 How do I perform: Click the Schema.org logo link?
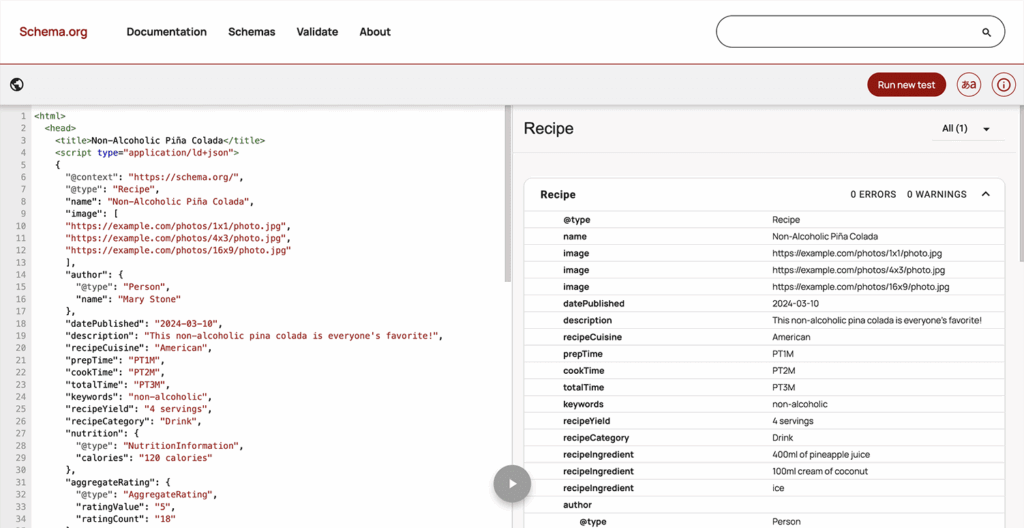click(53, 31)
